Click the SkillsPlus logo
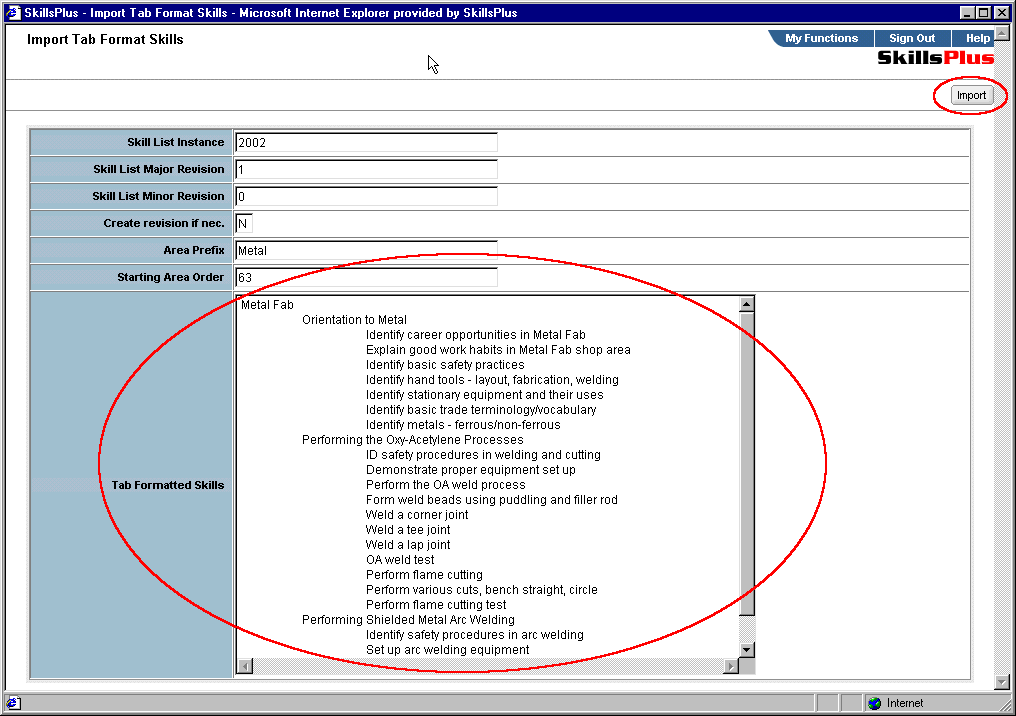Viewport: 1016px width, 716px height. 935,58
